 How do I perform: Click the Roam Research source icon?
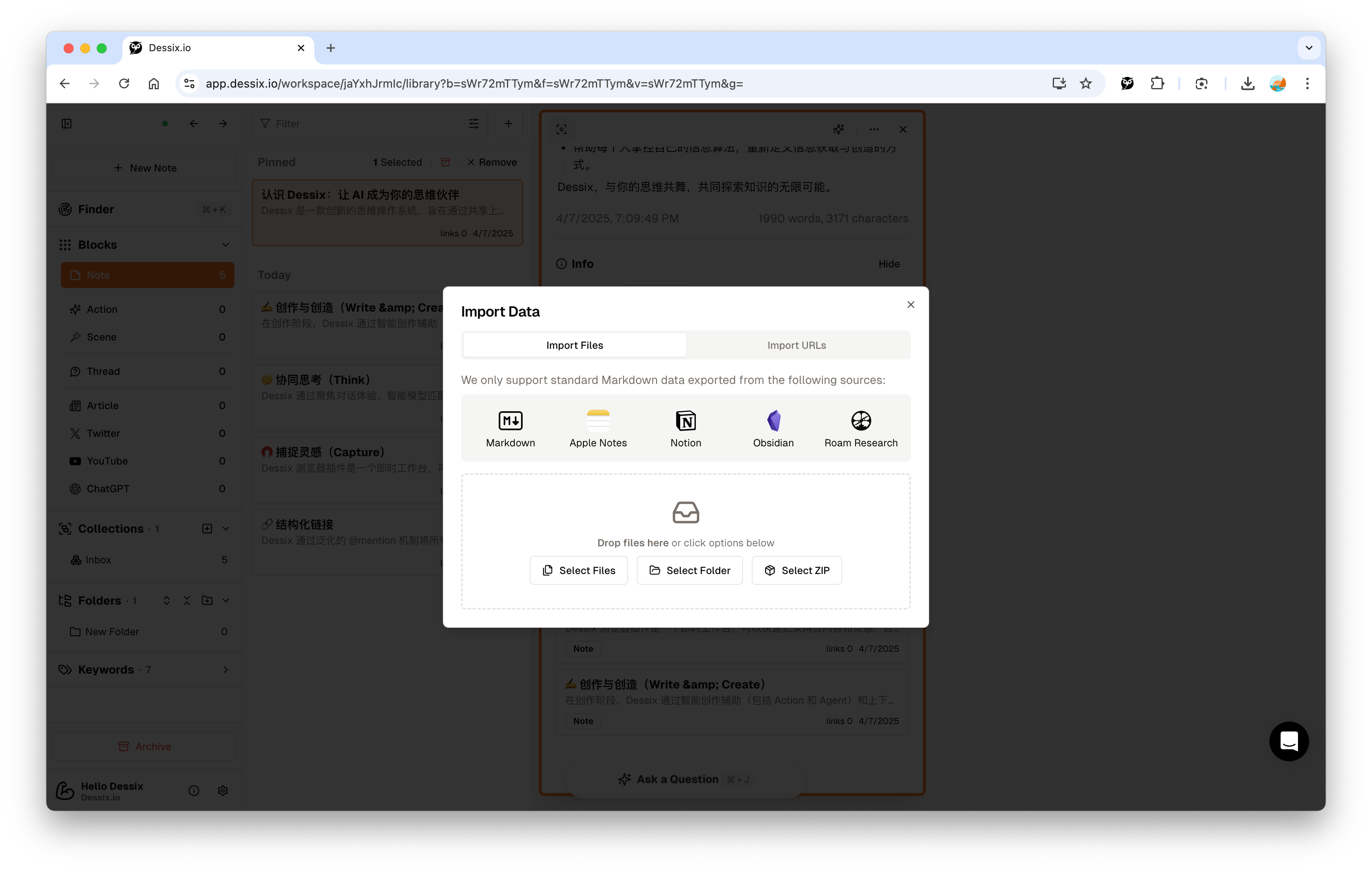click(860, 420)
